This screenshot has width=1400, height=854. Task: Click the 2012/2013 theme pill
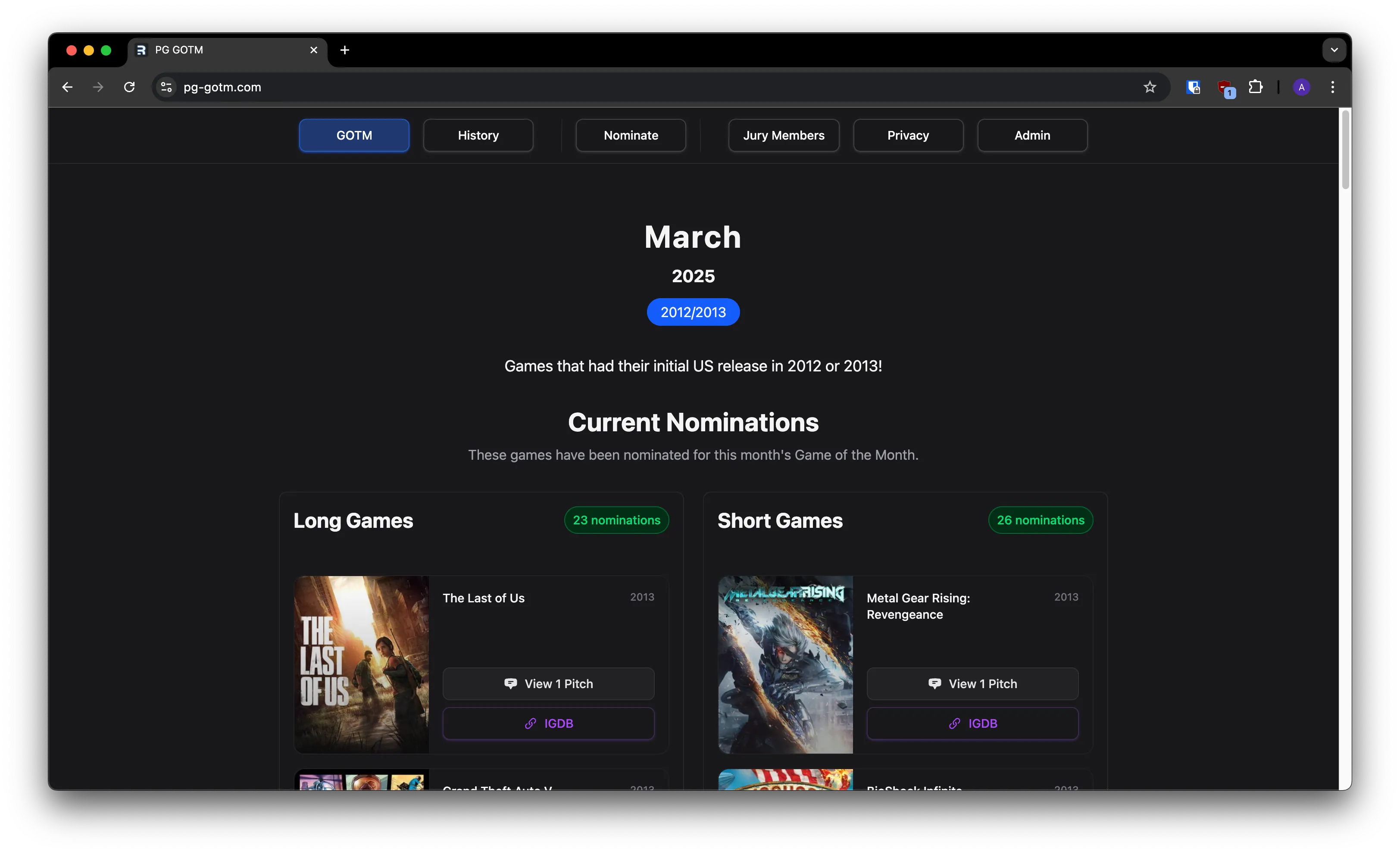pyautogui.click(x=693, y=312)
